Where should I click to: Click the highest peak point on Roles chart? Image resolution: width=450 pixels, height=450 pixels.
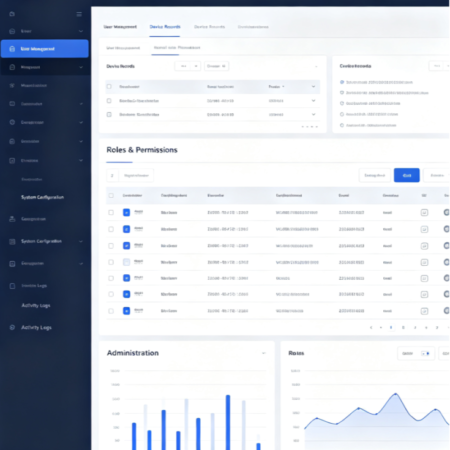point(396,394)
